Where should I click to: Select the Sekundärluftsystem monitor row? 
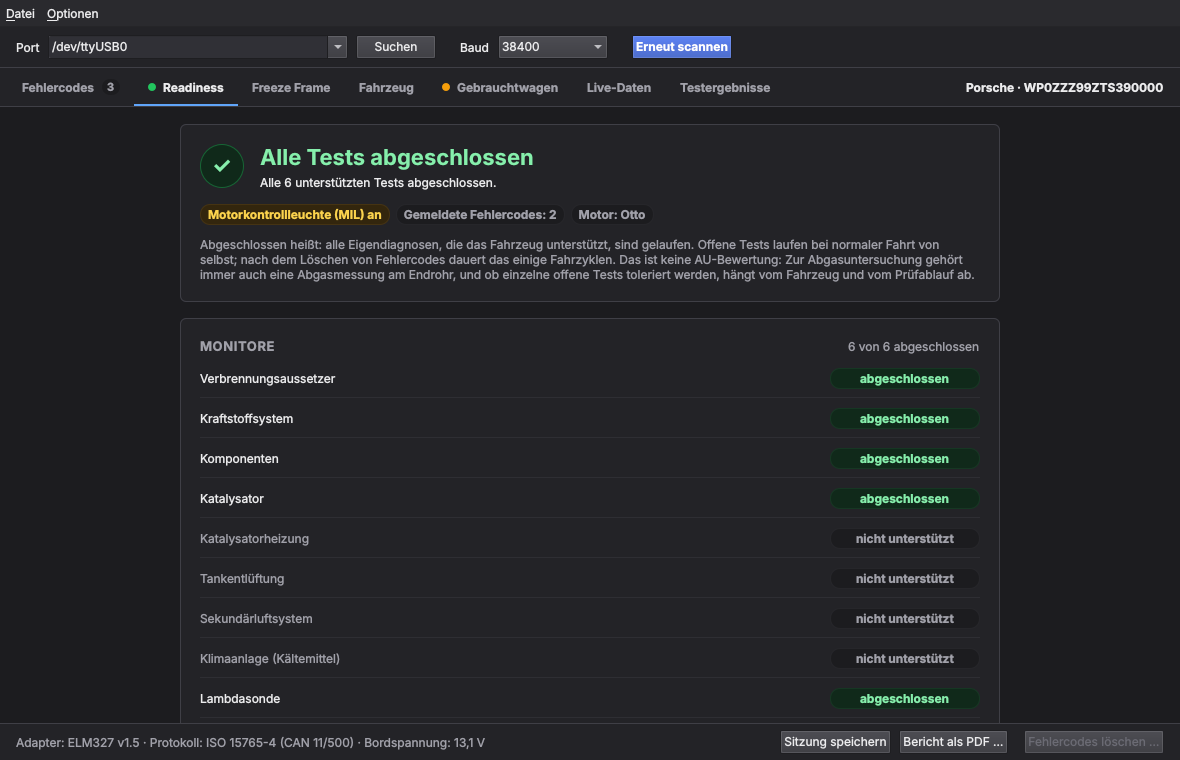589,618
